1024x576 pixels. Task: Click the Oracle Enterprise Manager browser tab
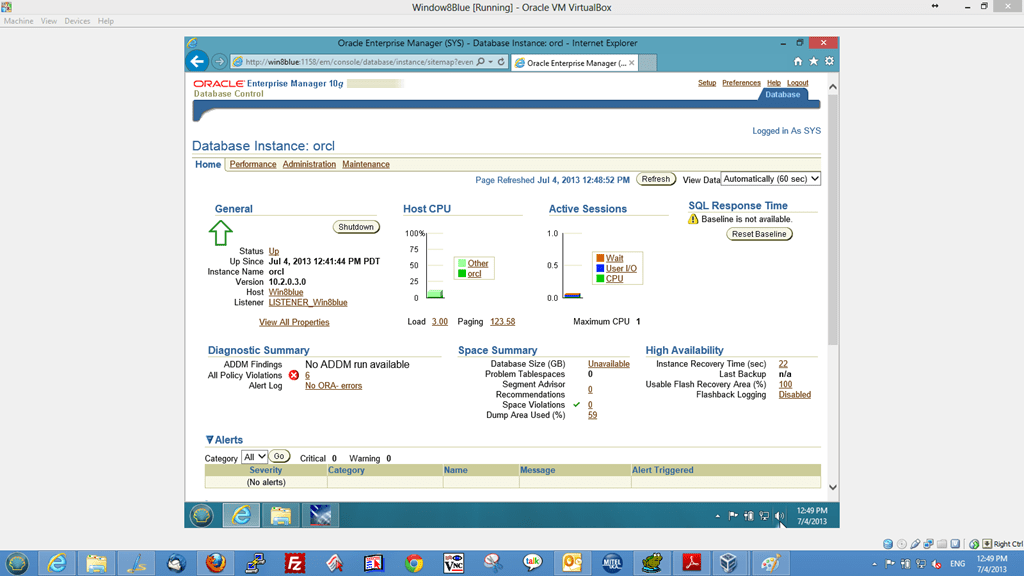pos(574,63)
